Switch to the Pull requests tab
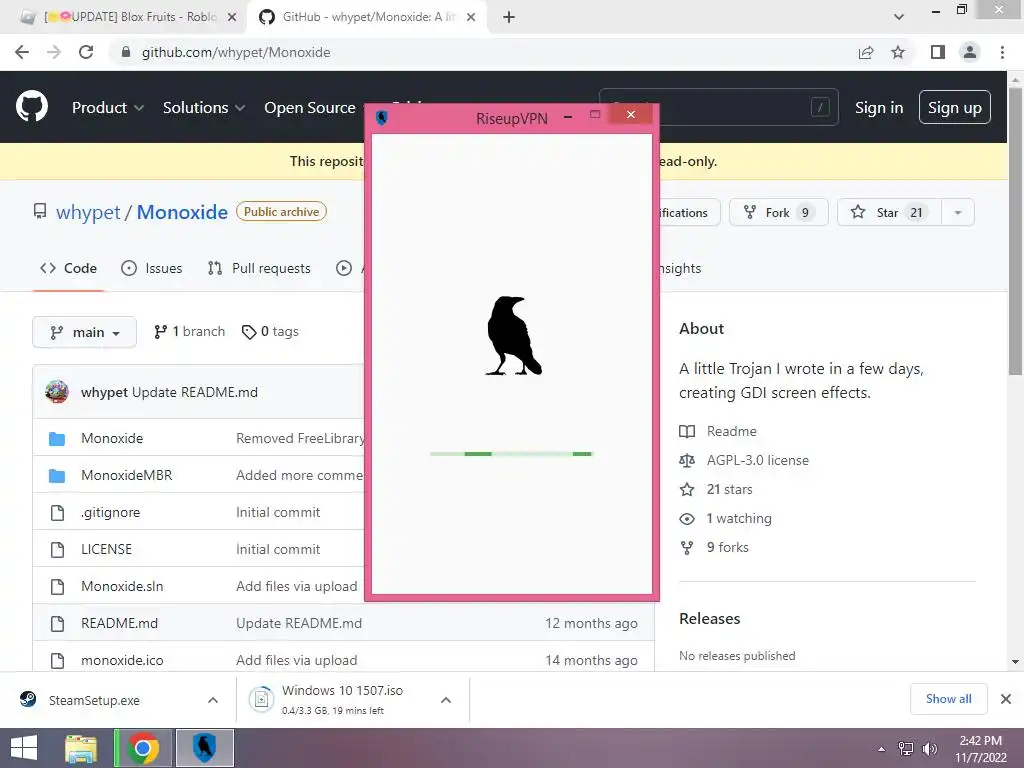Viewport: 1024px width, 768px height. pos(259,268)
